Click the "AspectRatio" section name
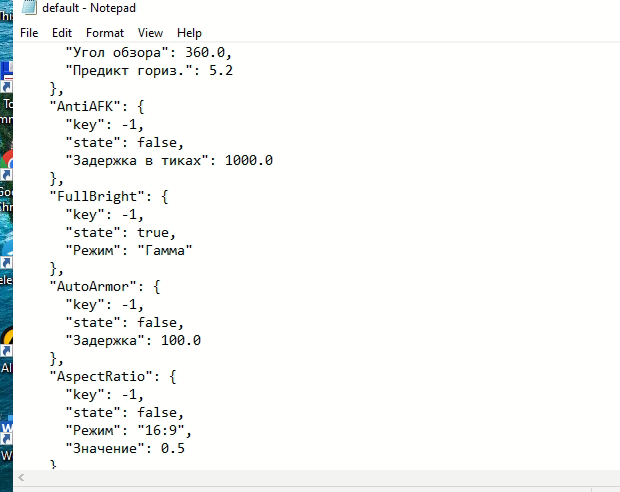620x492 pixels. [101, 376]
